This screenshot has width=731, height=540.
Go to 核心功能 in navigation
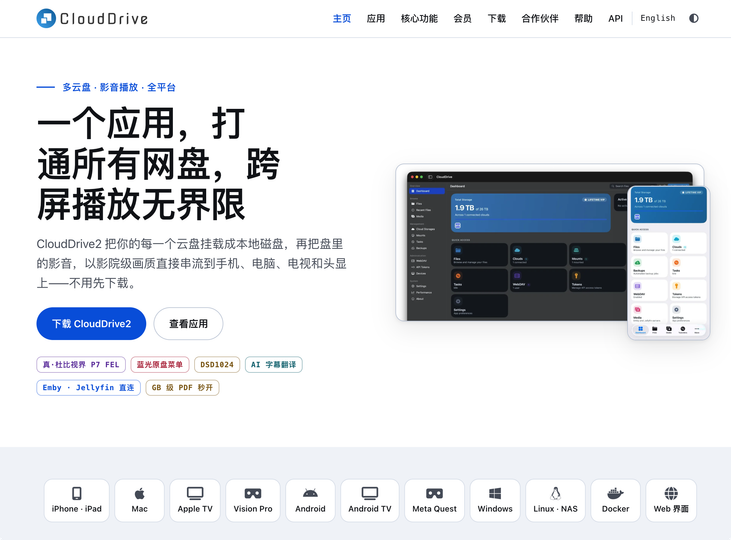[x=419, y=19]
